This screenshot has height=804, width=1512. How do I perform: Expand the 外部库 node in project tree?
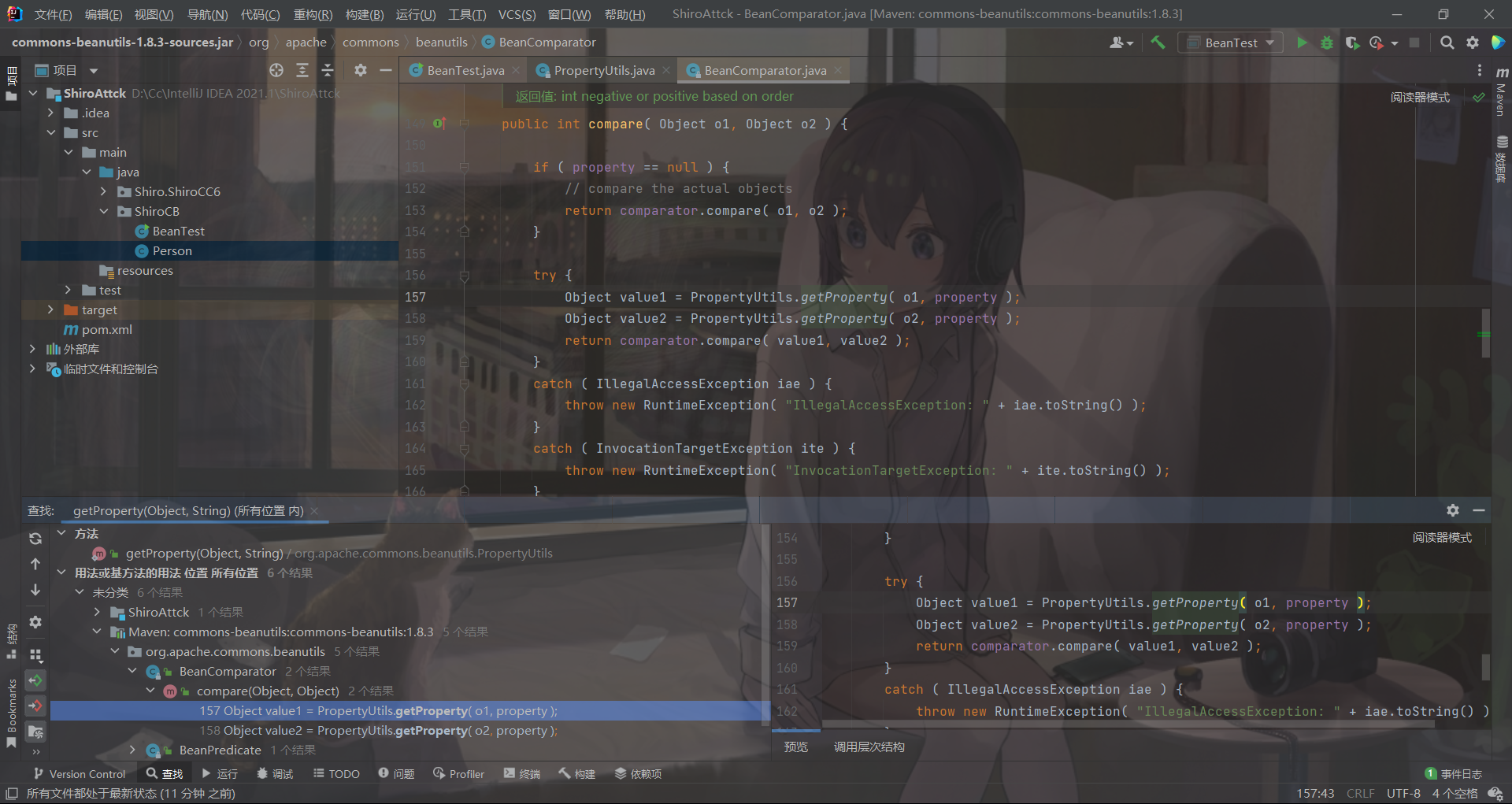tap(32, 348)
